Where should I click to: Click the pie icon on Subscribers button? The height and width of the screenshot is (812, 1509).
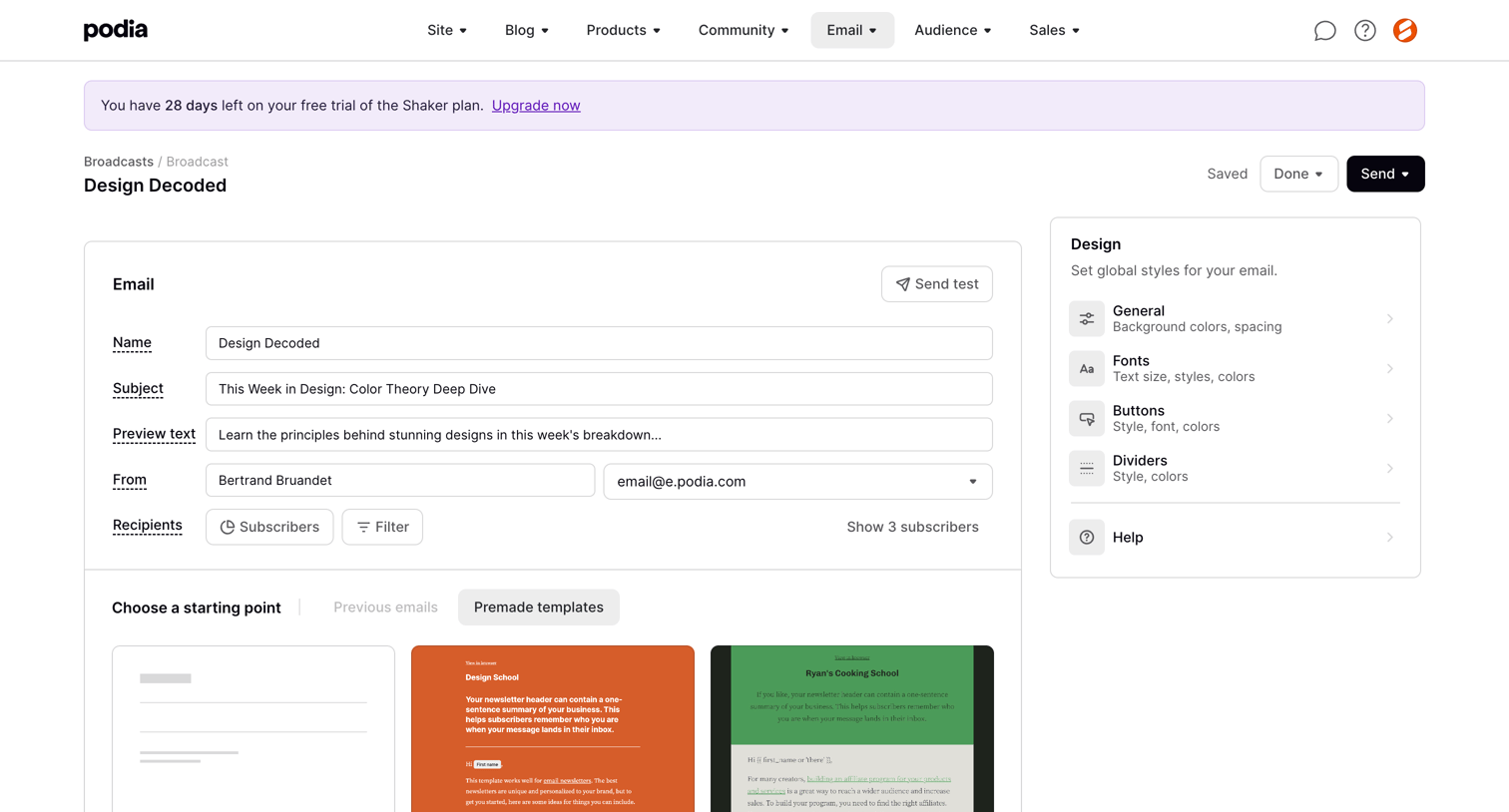(x=228, y=527)
